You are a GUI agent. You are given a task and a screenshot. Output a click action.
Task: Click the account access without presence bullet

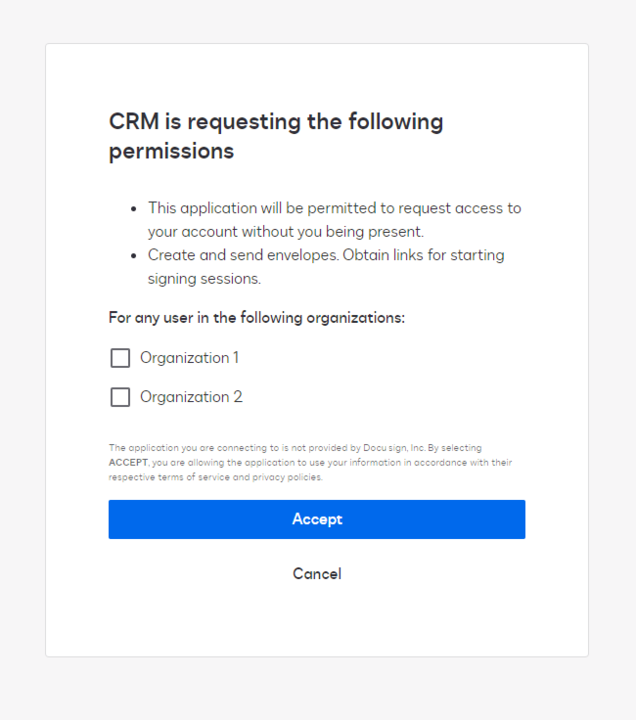coord(334,220)
